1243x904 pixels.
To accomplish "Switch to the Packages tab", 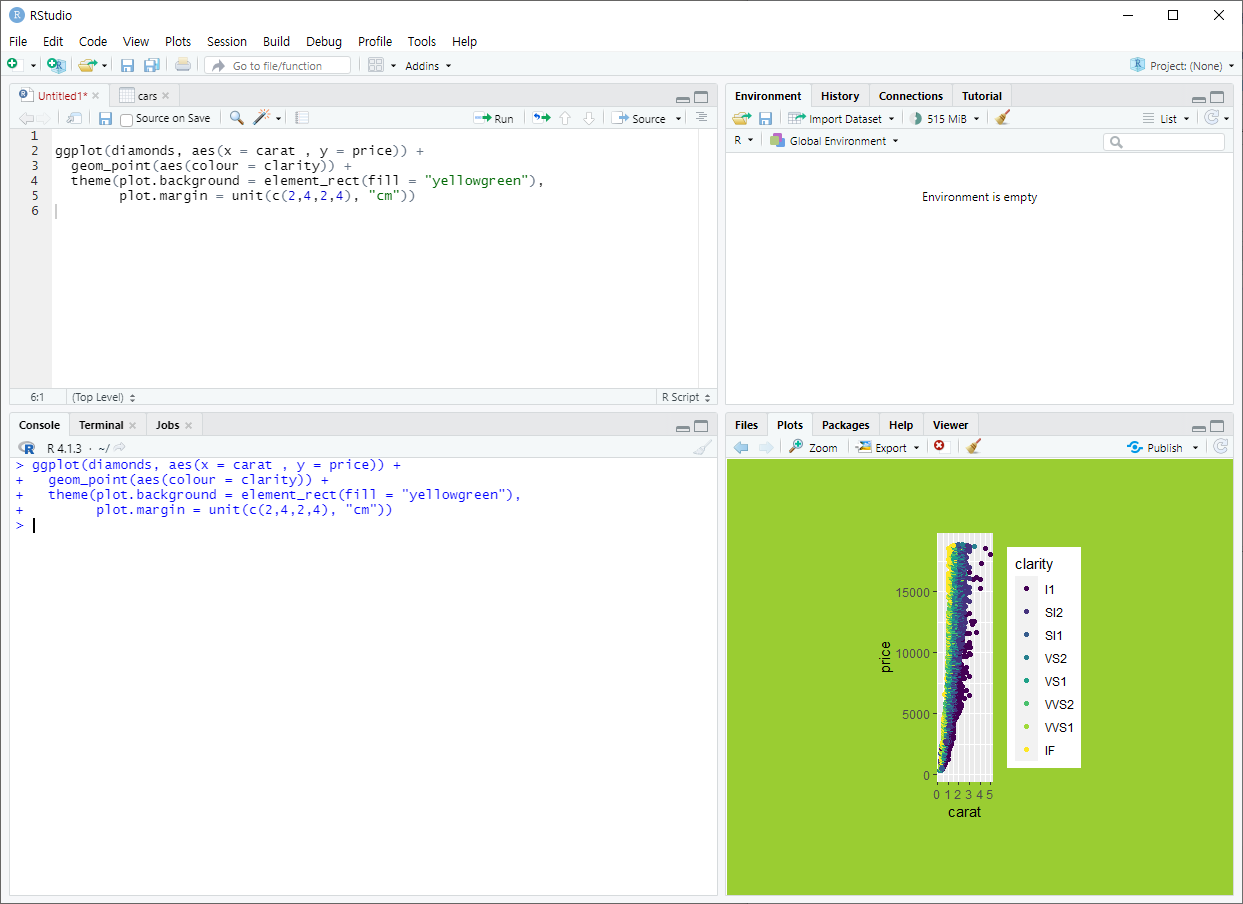I will 846,425.
